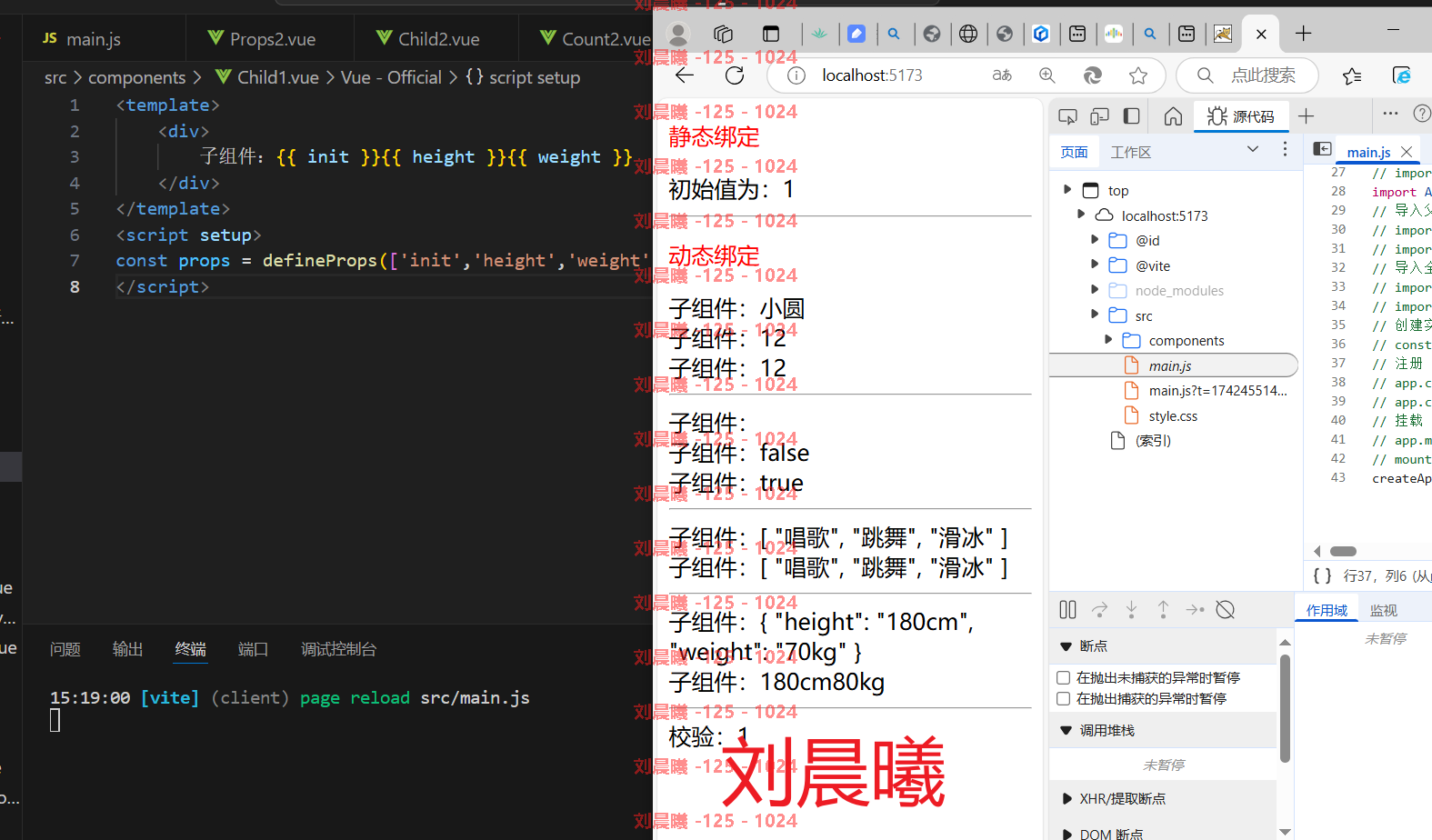This screenshot has height=840, width=1432.
Task: Select the 作用域 scope tab
Action: coord(1327,610)
